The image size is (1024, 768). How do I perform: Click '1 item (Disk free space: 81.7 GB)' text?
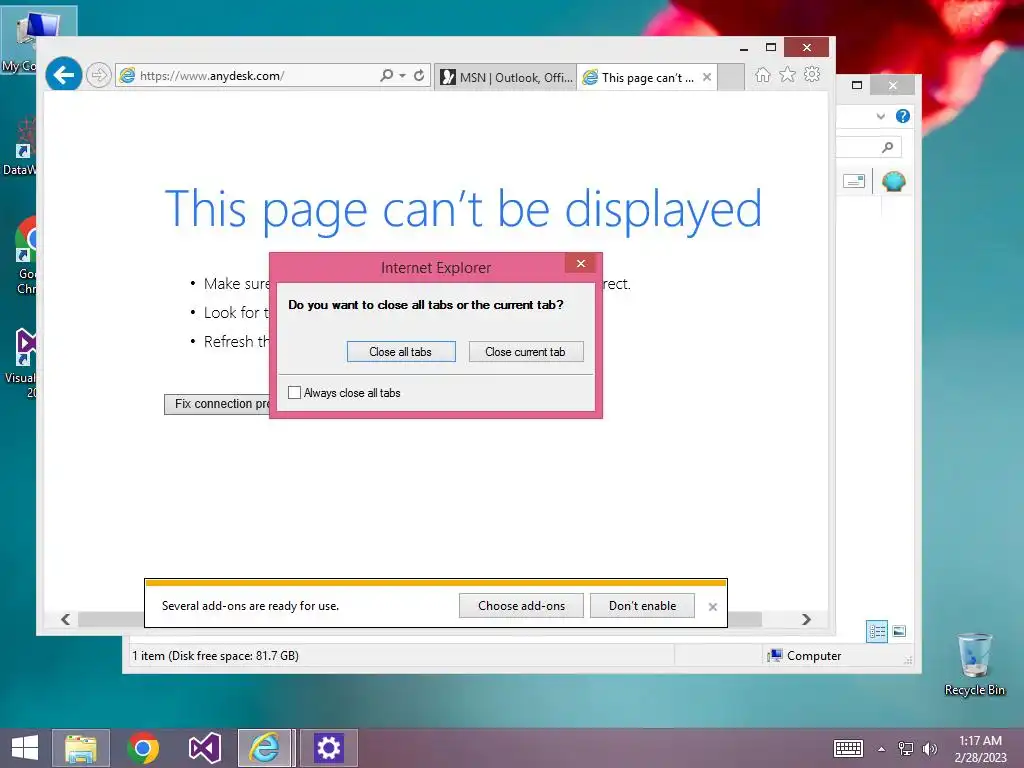pos(216,656)
